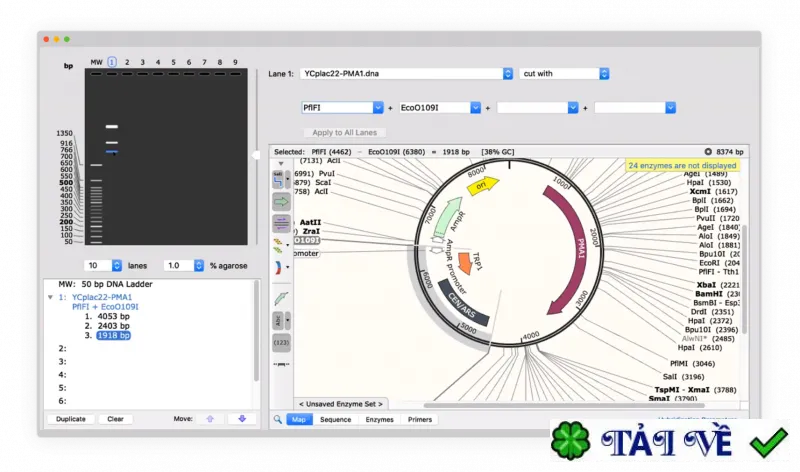Click the red-blue DNA colors icon
Image resolution: width=800 pixels, height=472 pixels.
point(279,267)
